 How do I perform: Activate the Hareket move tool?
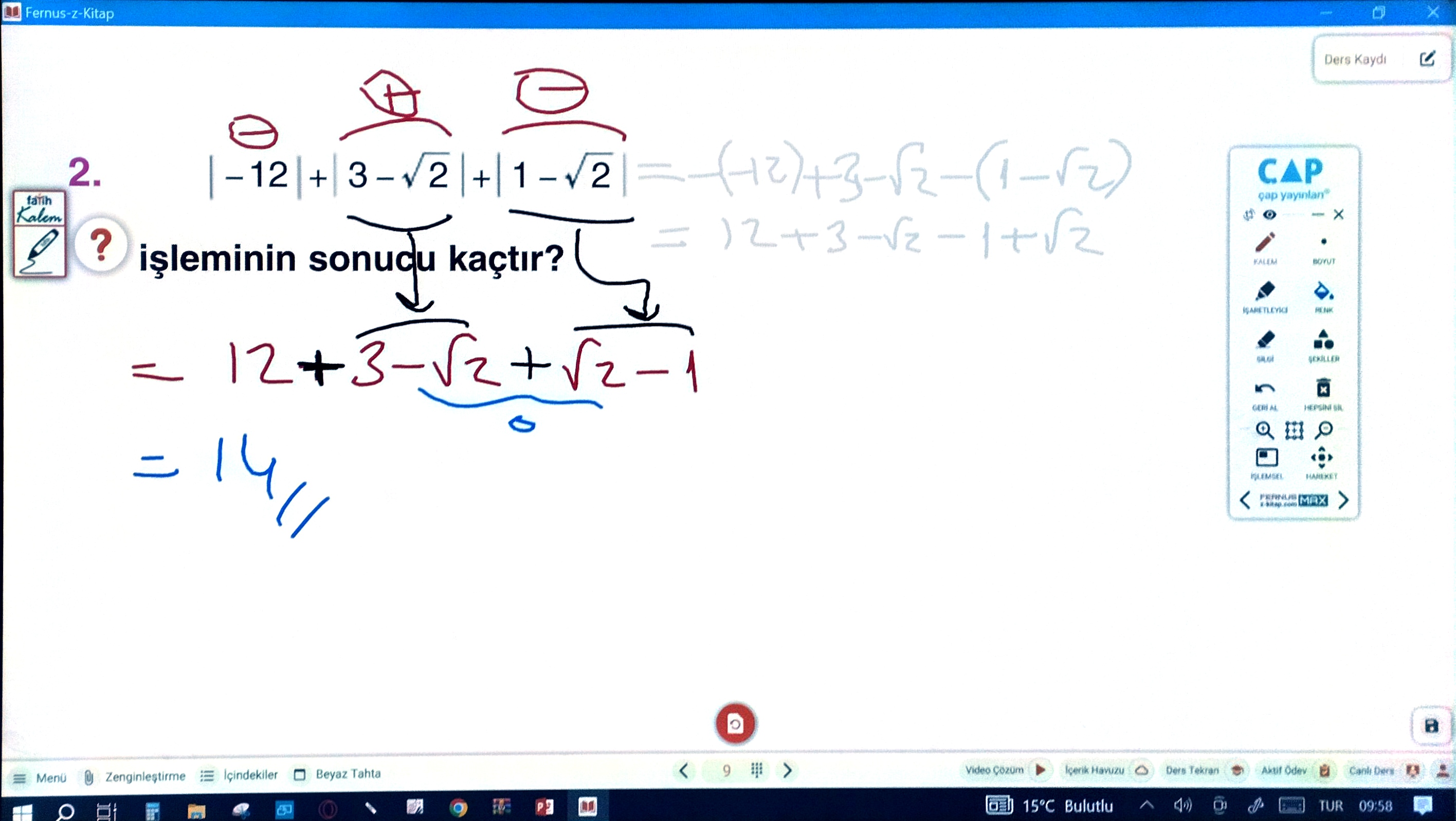(x=1321, y=458)
